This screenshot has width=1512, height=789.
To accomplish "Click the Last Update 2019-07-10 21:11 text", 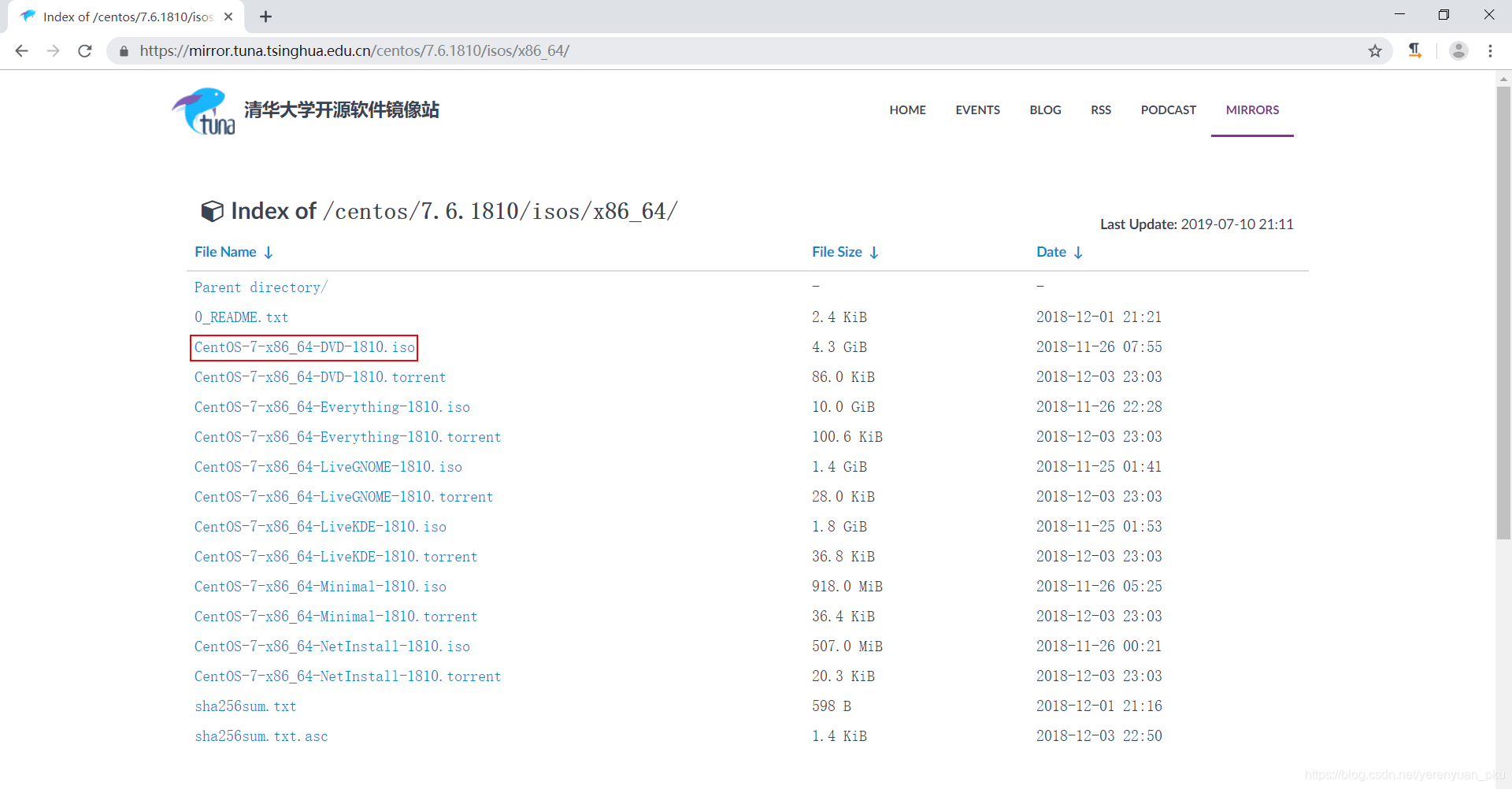I will (x=1196, y=224).
